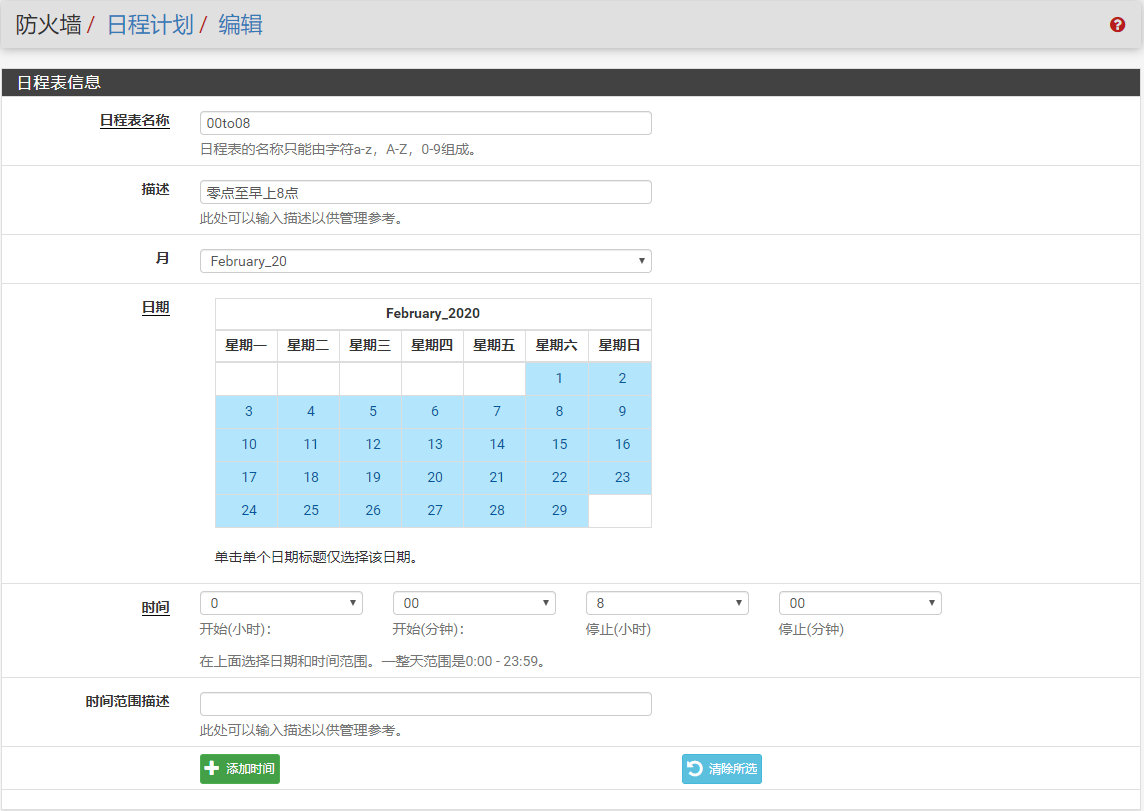Click the green Add Time (添加时间) button
The image size is (1144, 811).
pos(240,769)
